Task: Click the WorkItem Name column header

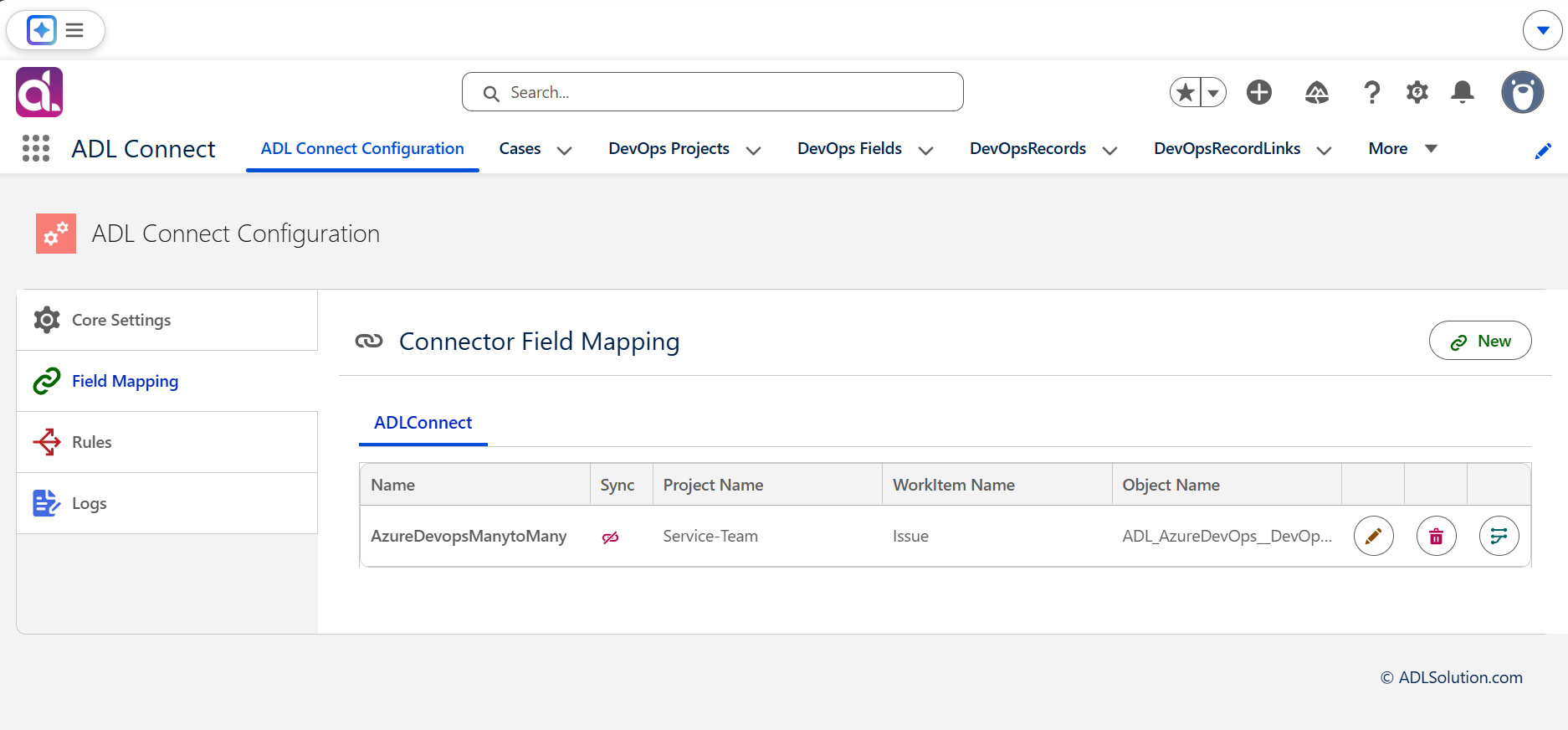Action: (997, 485)
